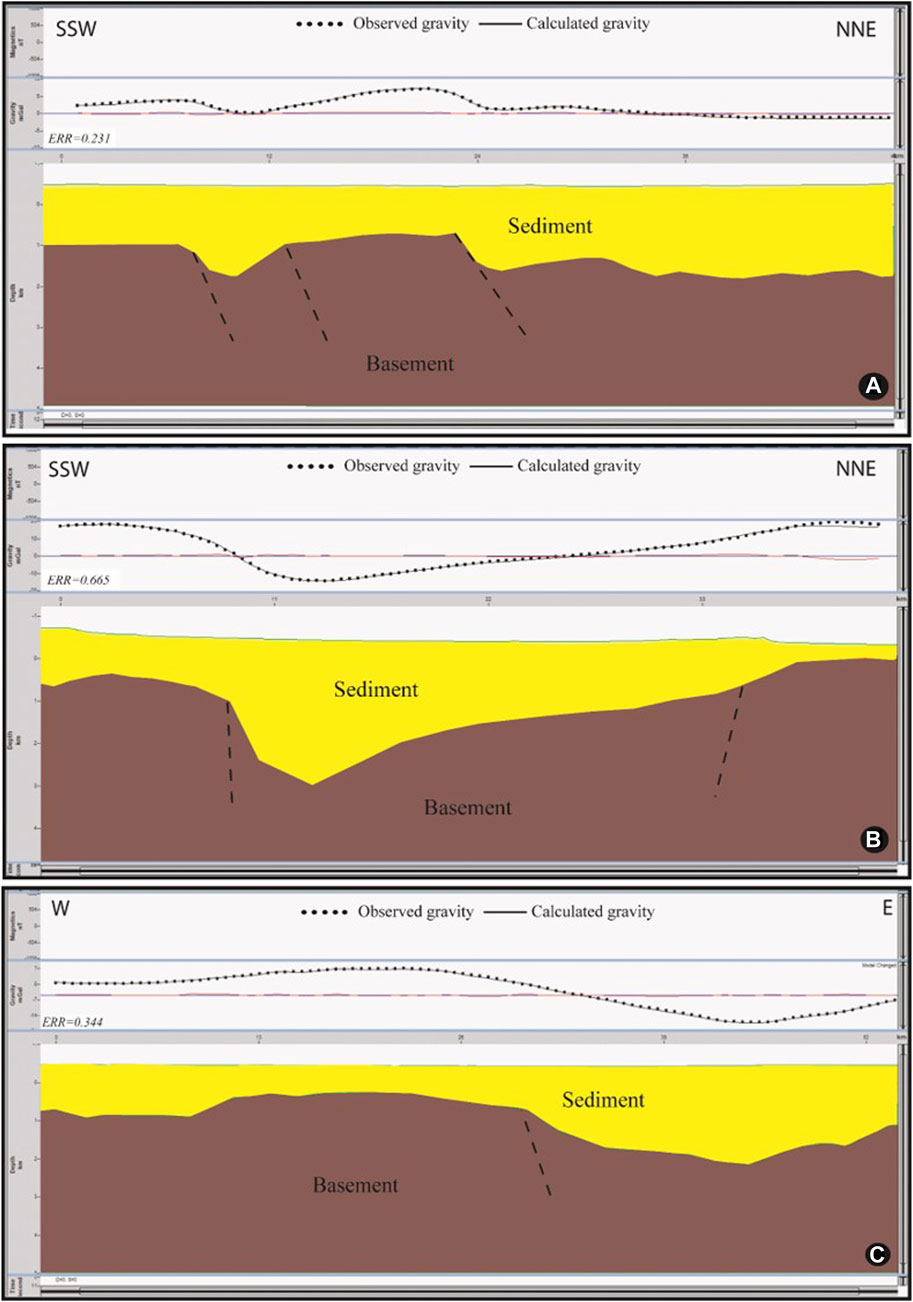This screenshot has height=1302, width=913.
Task: Click Calculated gravity legend text in panel A
Action: [590, 23]
